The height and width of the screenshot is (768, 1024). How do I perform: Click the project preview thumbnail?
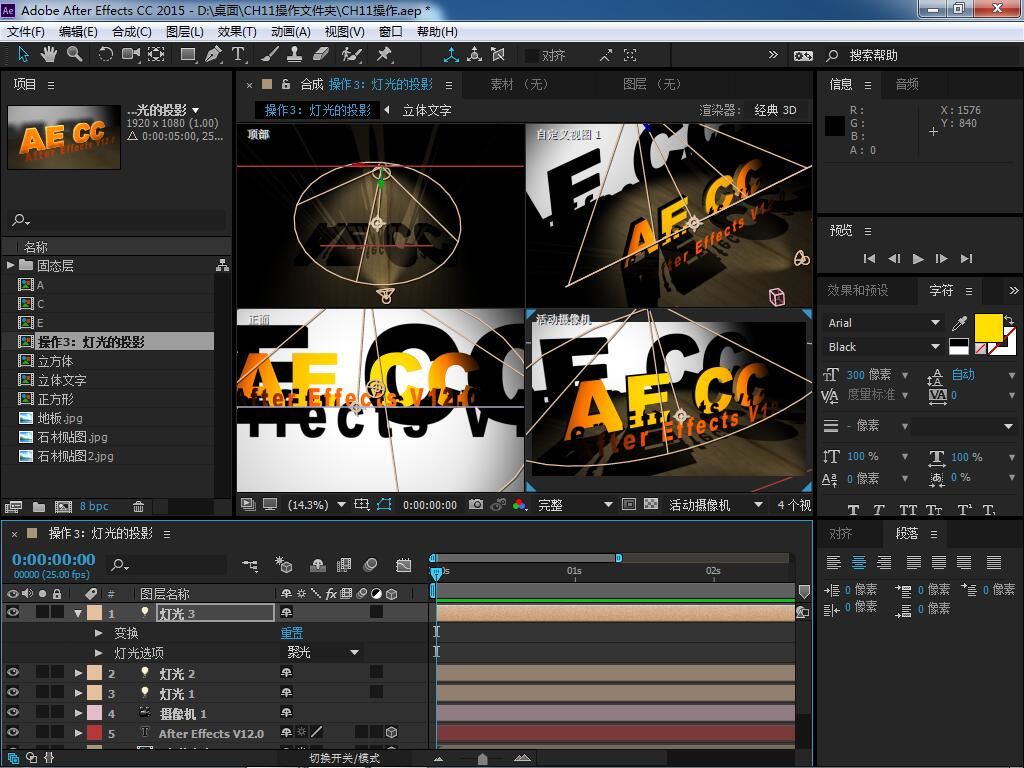[64, 138]
